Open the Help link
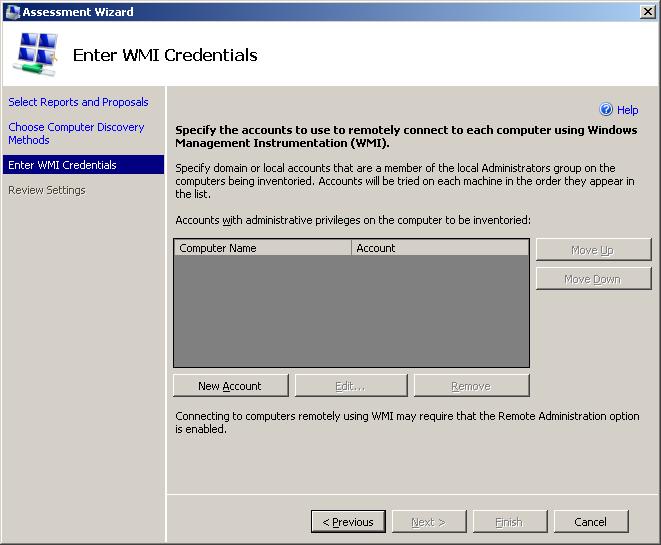 [x=627, y=110]
